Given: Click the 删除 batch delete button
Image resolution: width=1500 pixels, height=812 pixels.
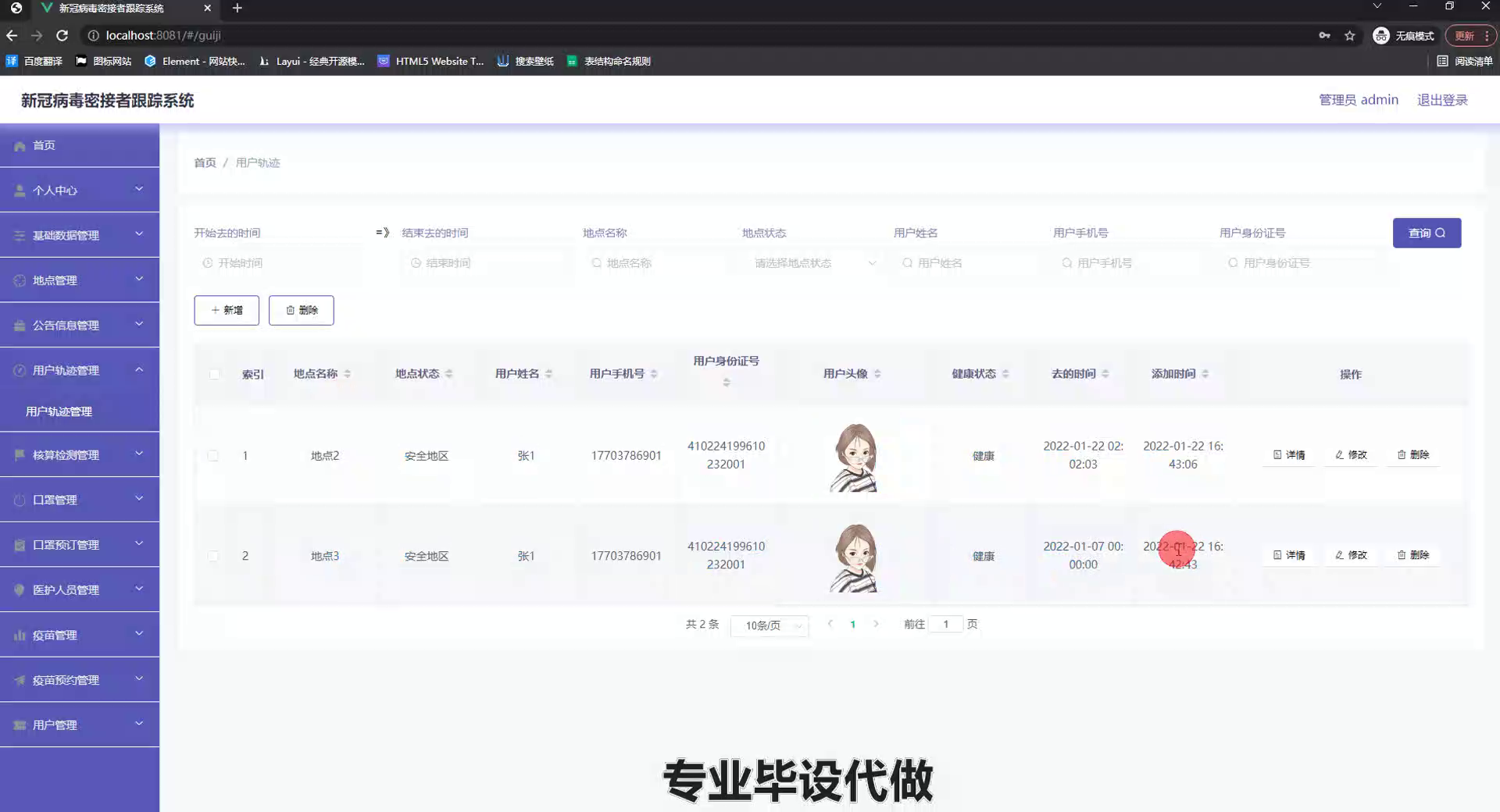Looking at the screenshot, I should coord(302,310).
